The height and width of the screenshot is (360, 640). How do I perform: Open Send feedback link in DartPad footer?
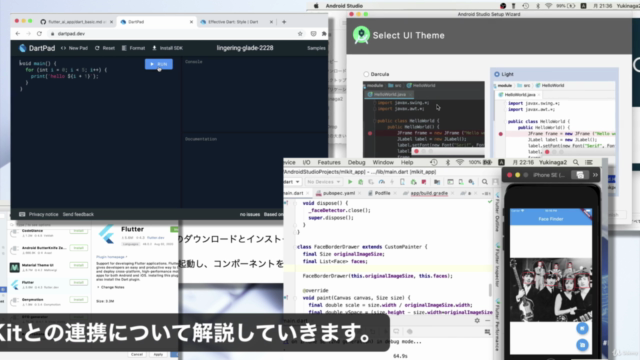pos(78,214)
